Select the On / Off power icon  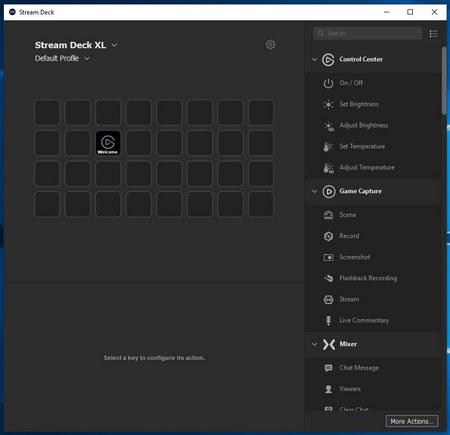pyautogui.click(x=328, y=83)
